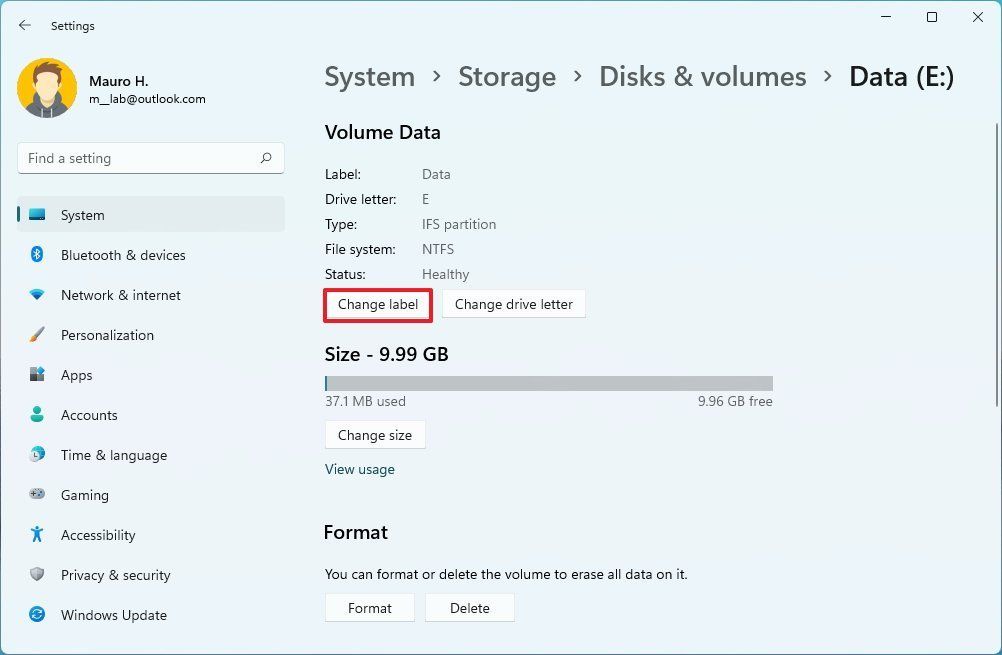The width and height of the screenshot is (1002, 655).
Task: Open Time & language settings
Action: [x=113, y=455]
